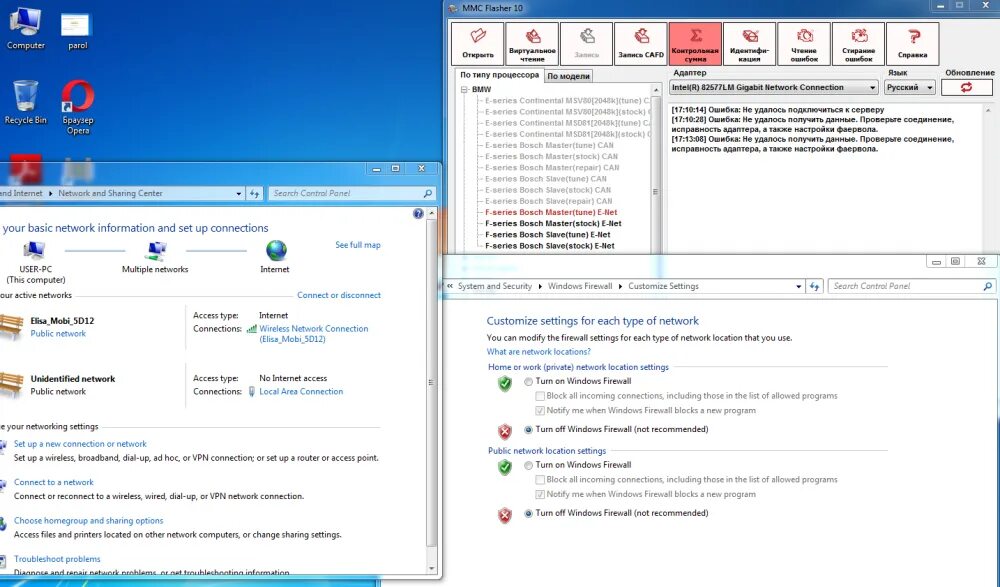Open Local Area Connection link
This screenshot has height=587, width=1000.
tap(301, 392)
